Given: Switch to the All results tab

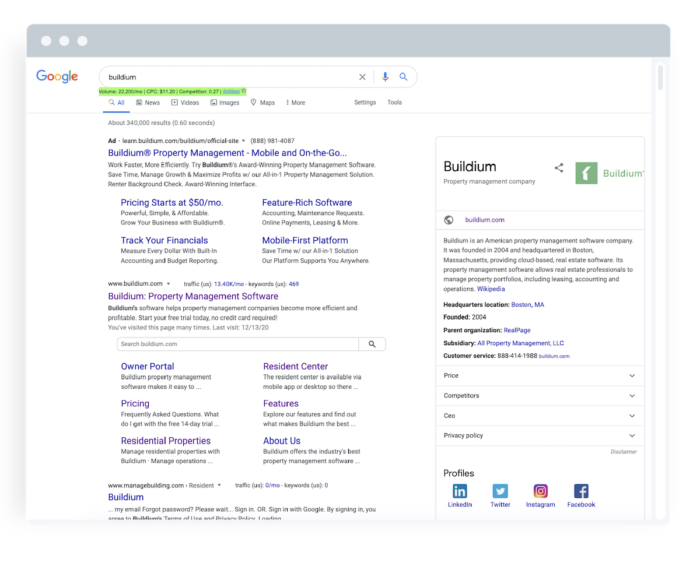Looking at the screenshot, I should (x=117, y=103).
